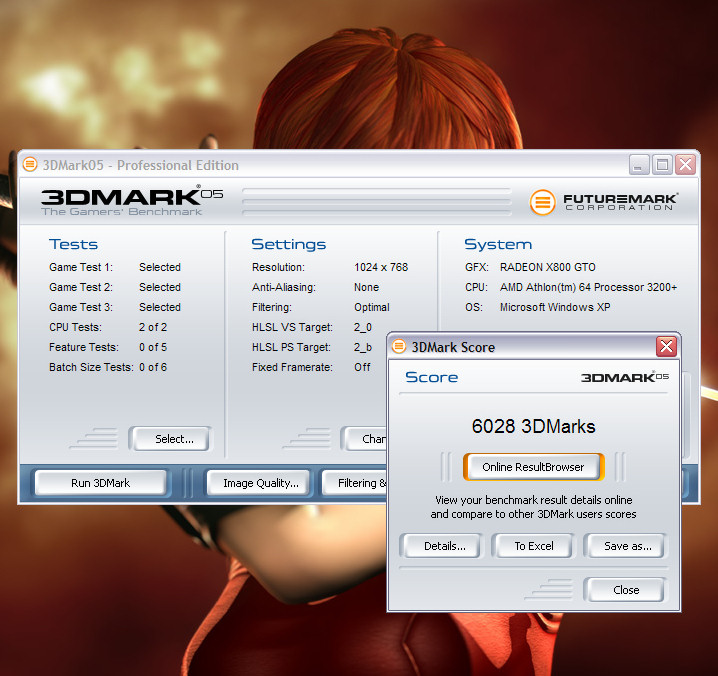
Task: Close the 3DMark Score dialog with the red X
Action: 666,346
